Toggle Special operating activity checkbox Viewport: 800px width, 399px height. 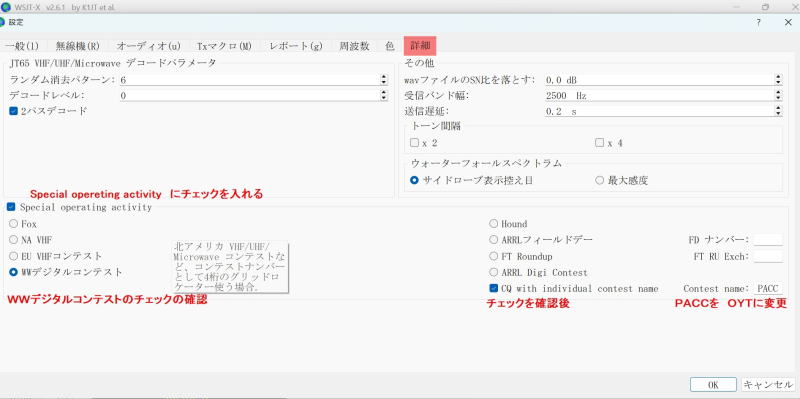[11, 207]
